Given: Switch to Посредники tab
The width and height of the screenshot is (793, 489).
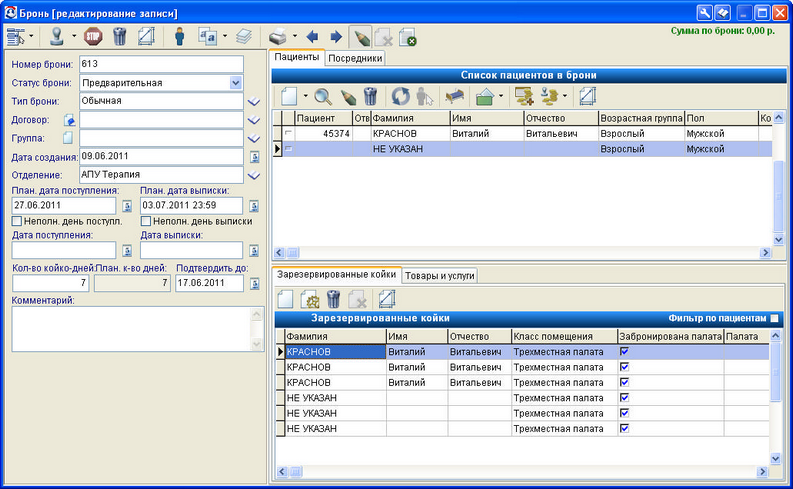Looking at the screenshot, I should (x=355, y=58).
